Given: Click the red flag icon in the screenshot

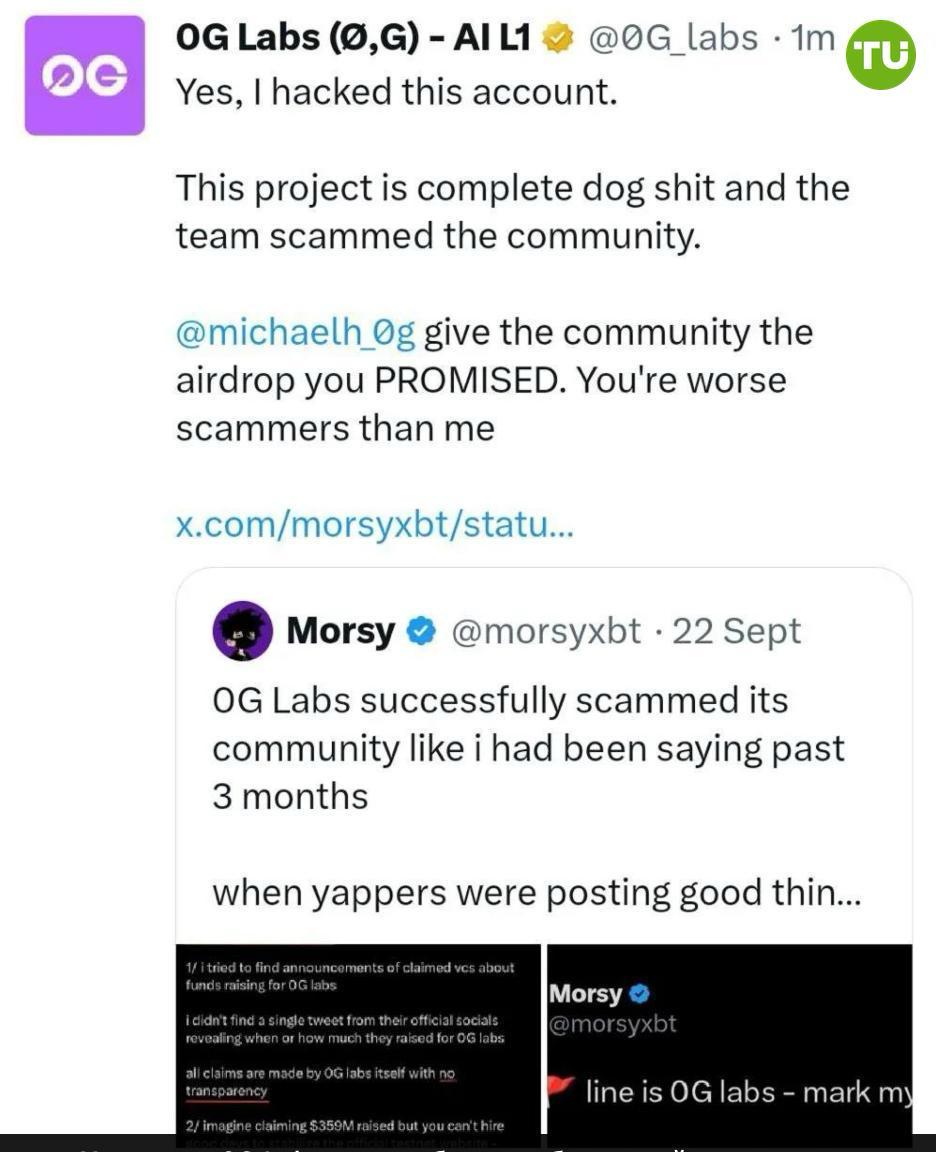Looking at the screenshot, I should (x=561, y=1090).
